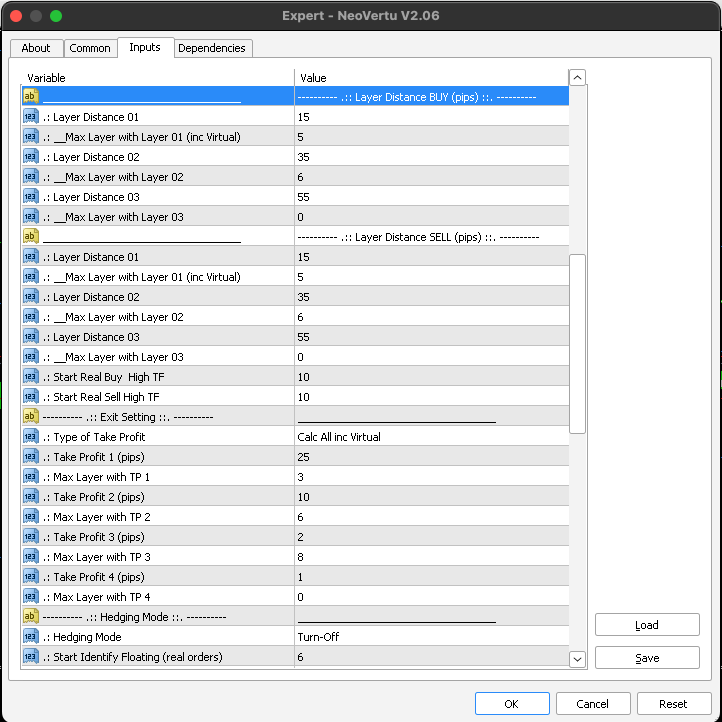This screenshot has height=722, width=722.
Task: Click the integer icon for Start Real Buy High TF
Action: pos(30,377)
